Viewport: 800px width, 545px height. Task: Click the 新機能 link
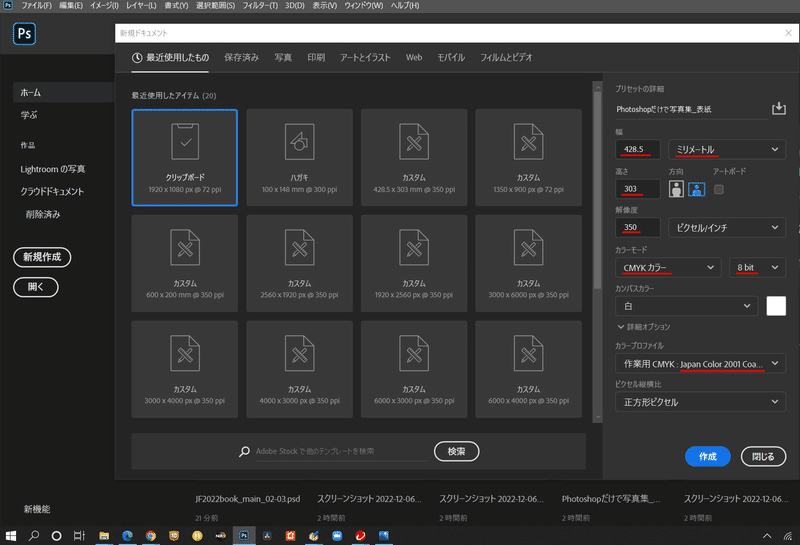(37, 509)
